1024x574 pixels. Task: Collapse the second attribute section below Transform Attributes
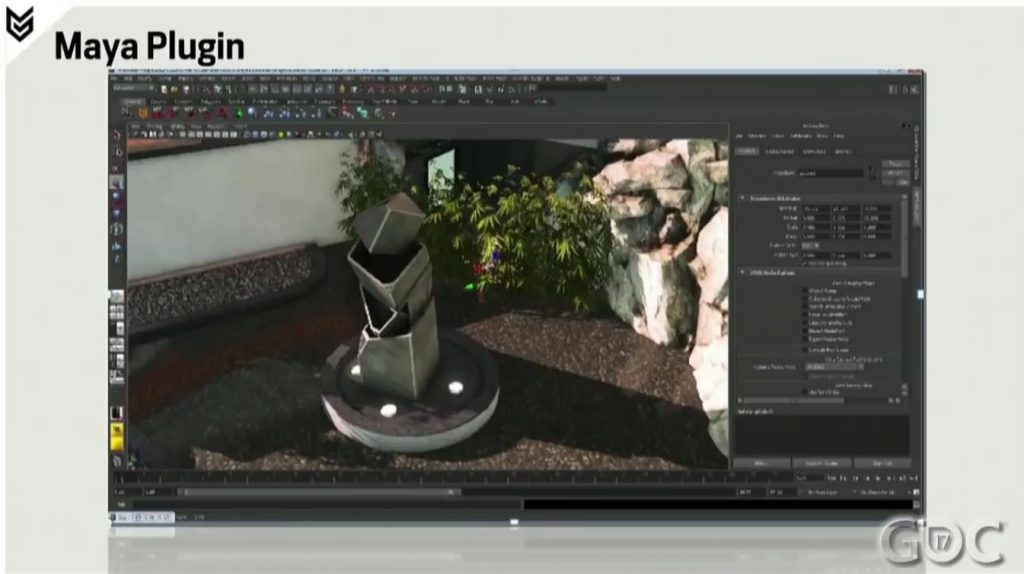coord(743,272)
